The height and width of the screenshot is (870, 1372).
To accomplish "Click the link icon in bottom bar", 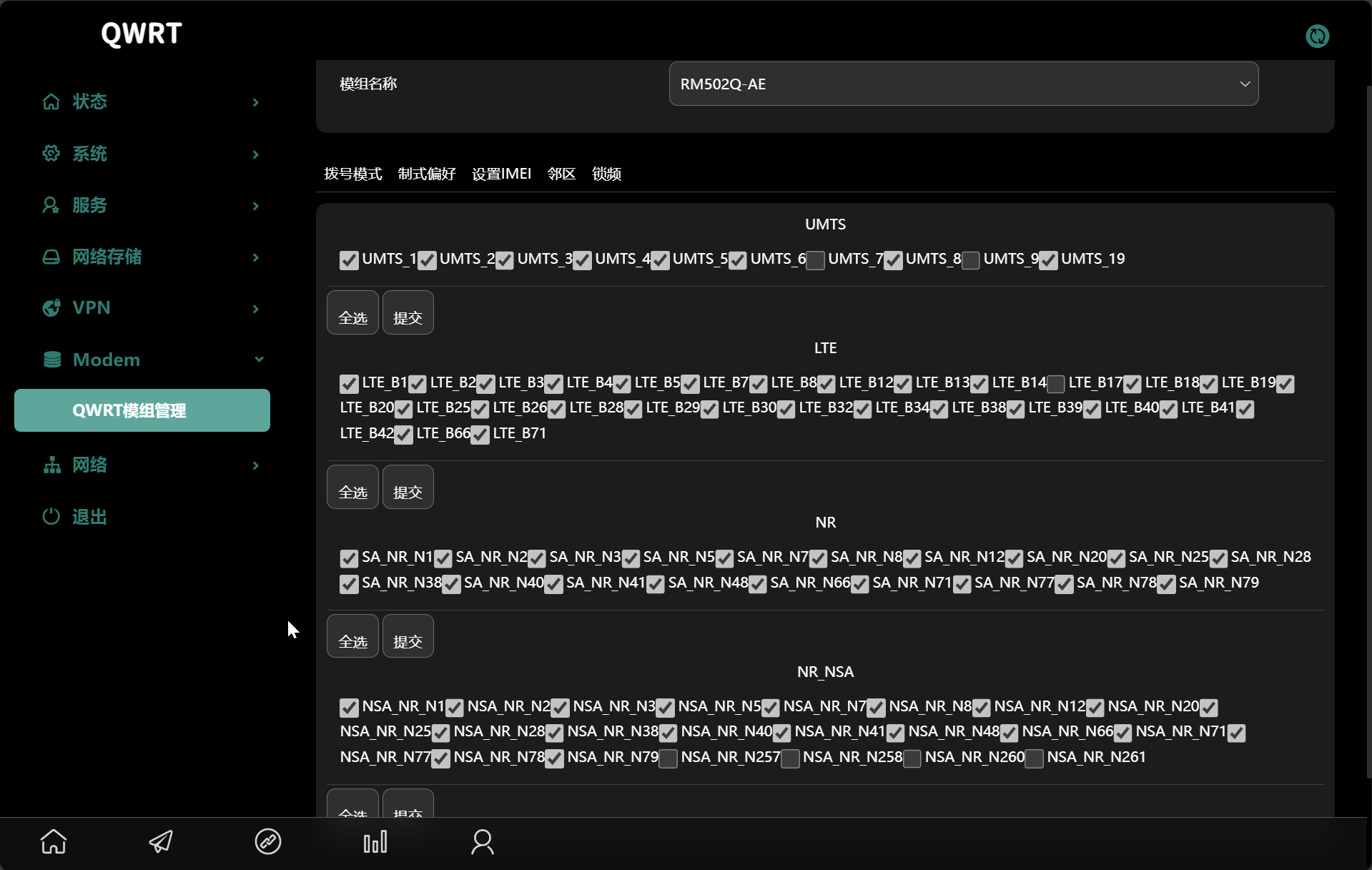I will coord(268,841).
